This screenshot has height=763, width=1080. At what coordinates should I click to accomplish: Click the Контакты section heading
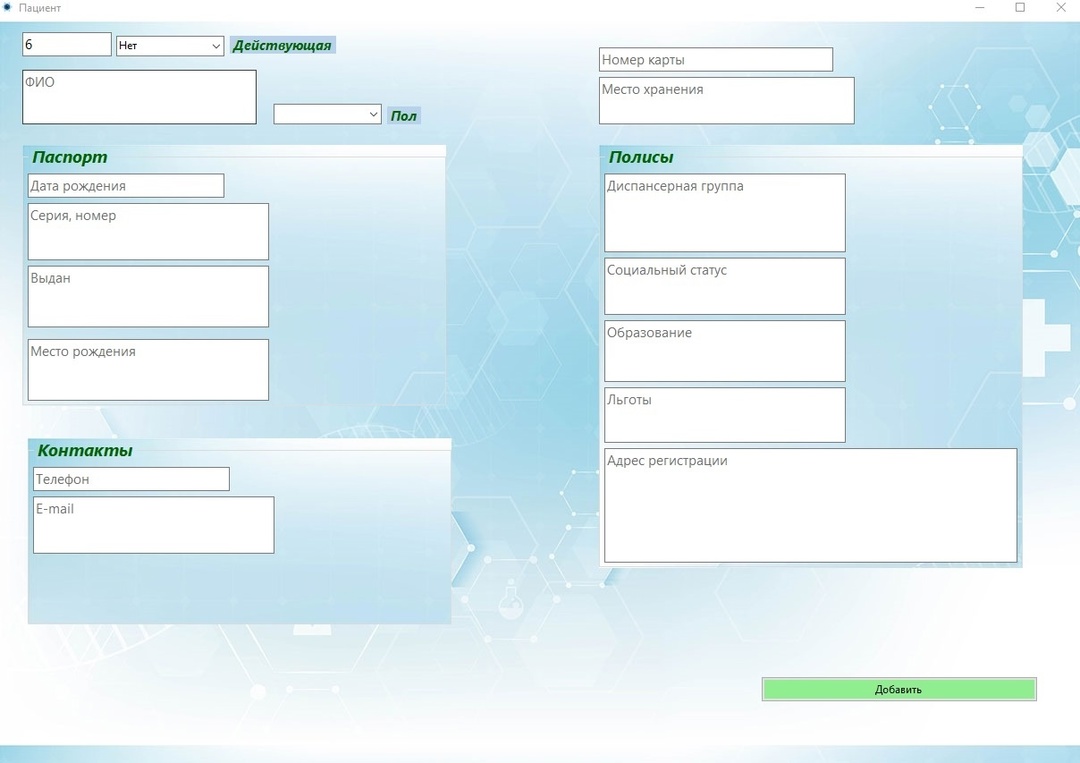(85, 450)
